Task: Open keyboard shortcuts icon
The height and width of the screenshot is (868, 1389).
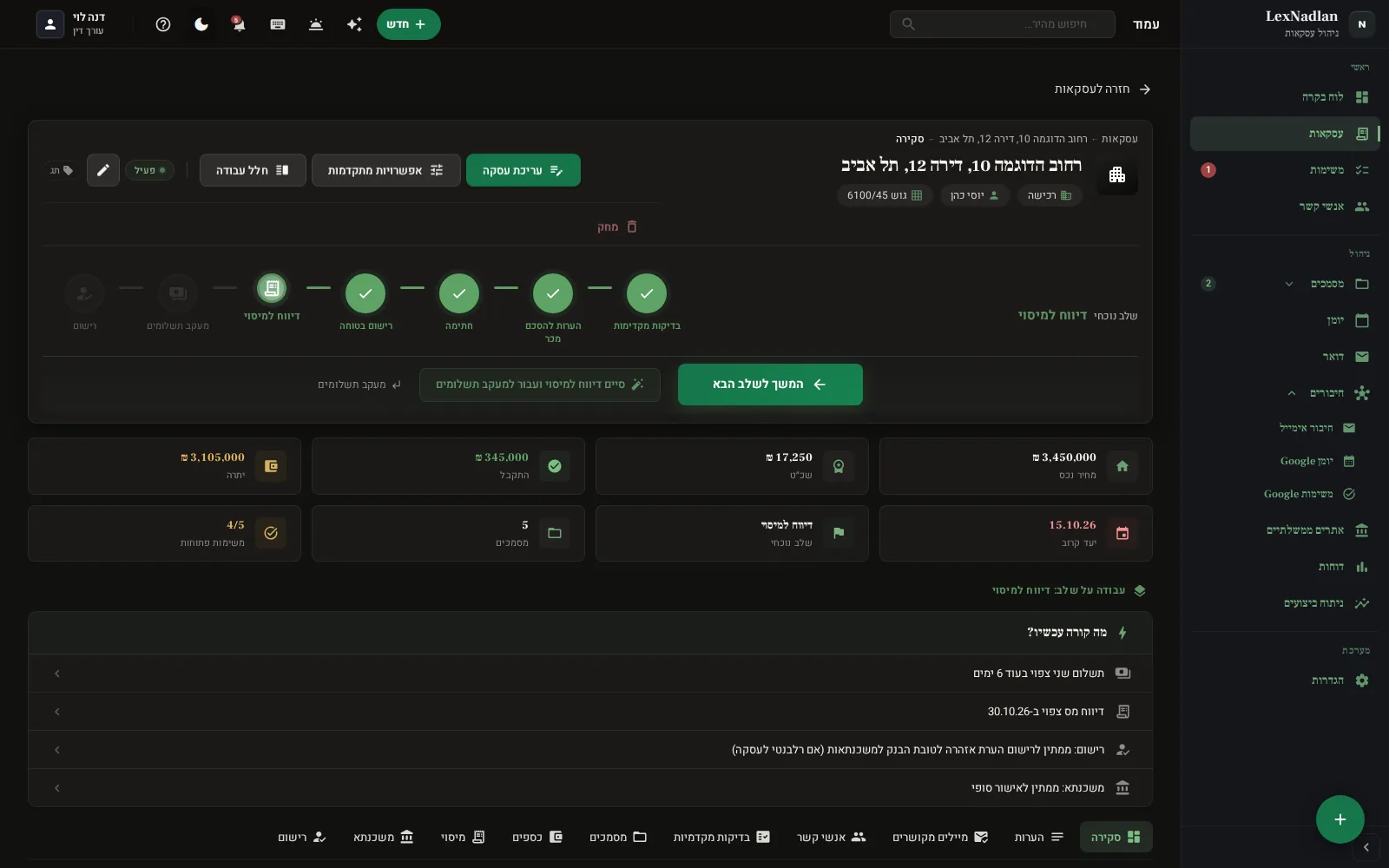Action: [278, 24]
